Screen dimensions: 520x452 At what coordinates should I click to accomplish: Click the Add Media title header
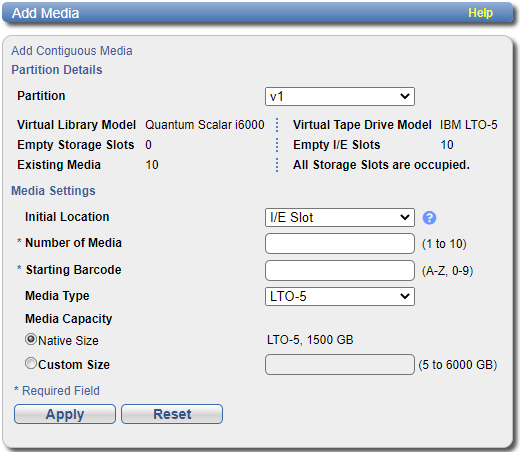tap(46, 13)
